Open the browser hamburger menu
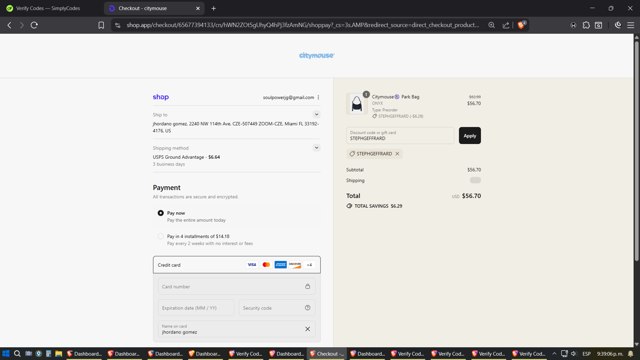The image size is (640, 360). [631, 25]
